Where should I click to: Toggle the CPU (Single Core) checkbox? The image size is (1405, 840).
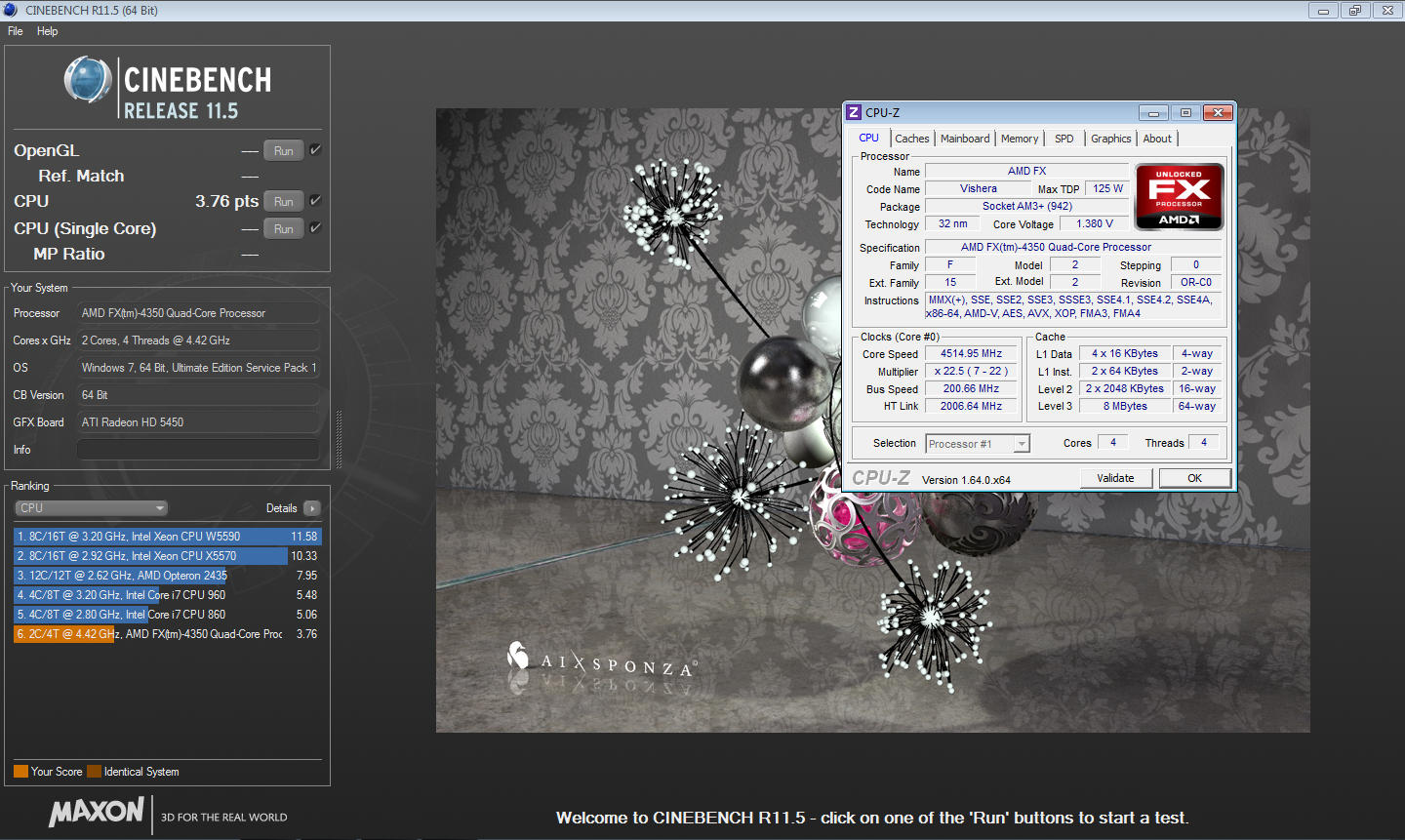coord(315,228)
